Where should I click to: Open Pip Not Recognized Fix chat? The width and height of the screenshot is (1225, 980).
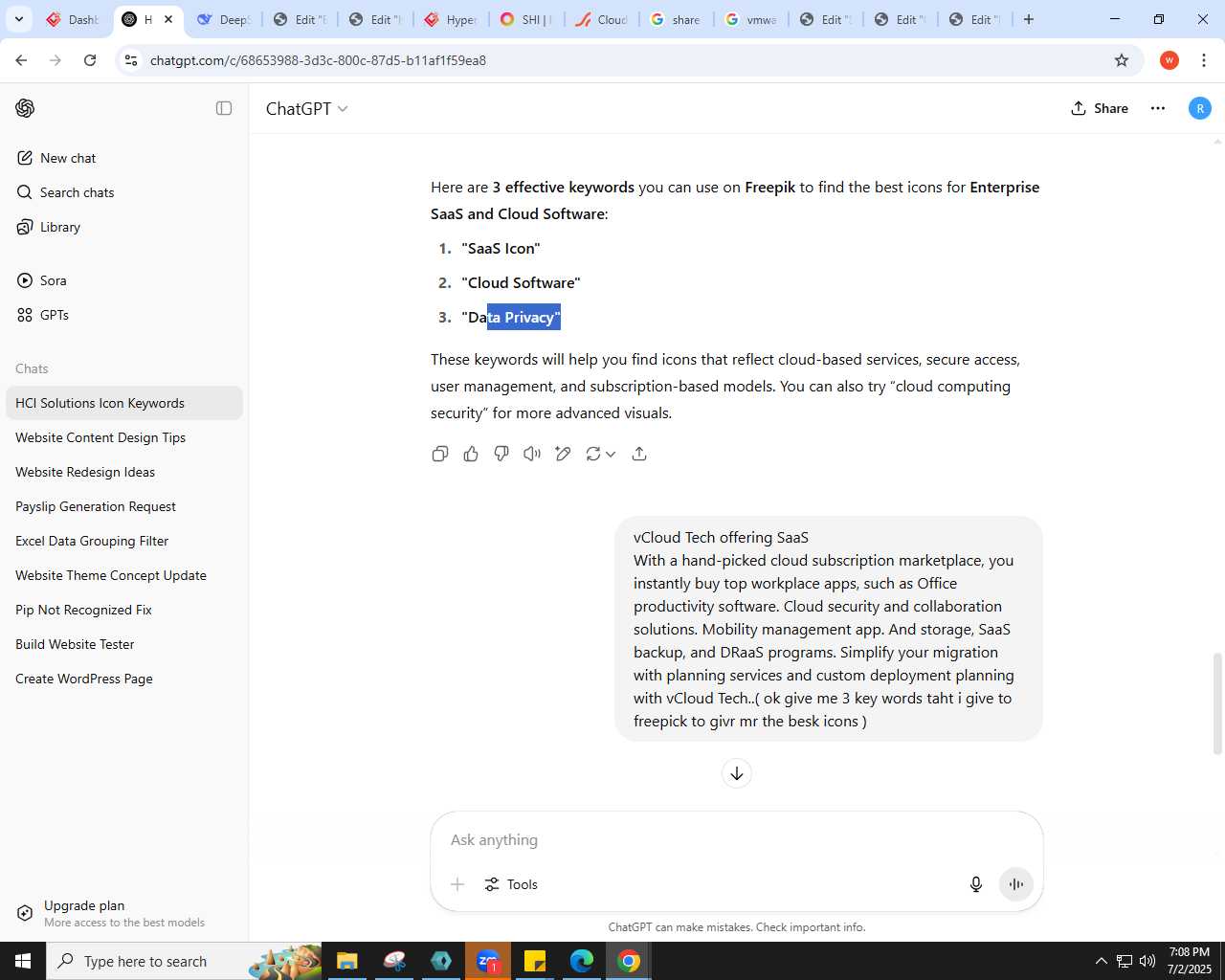point(124,610)
